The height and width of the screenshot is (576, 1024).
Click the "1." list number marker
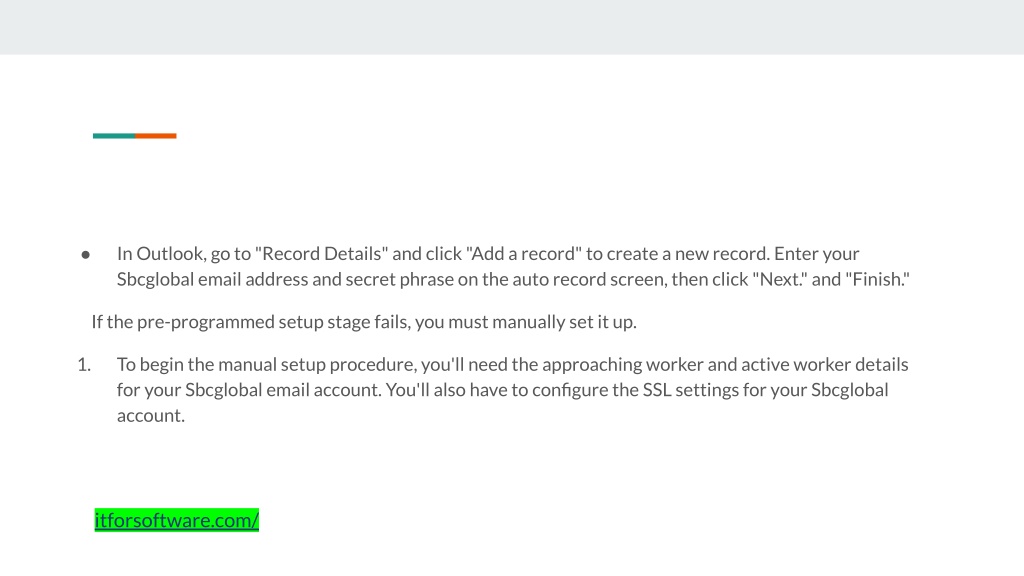click(x=84, y=364)
